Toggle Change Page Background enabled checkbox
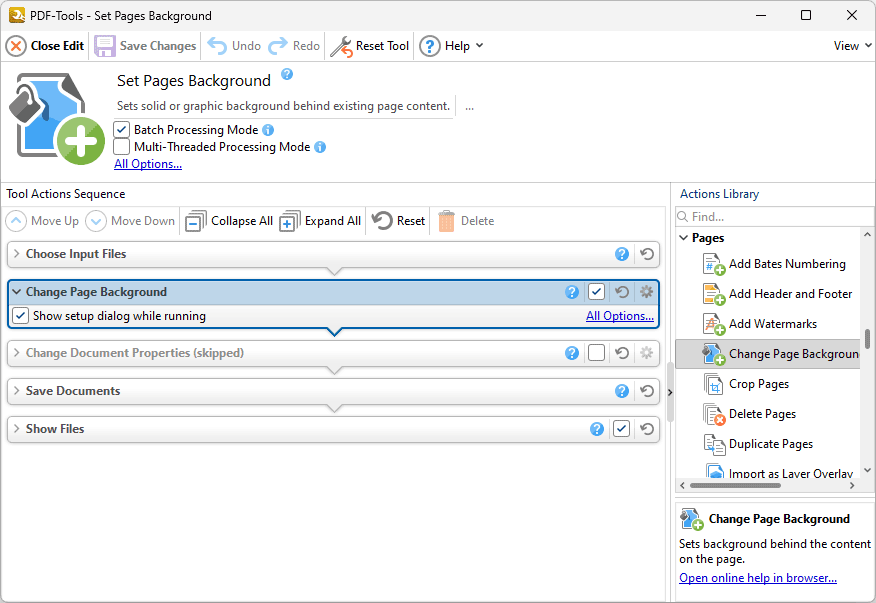 [x=597, y=292]
